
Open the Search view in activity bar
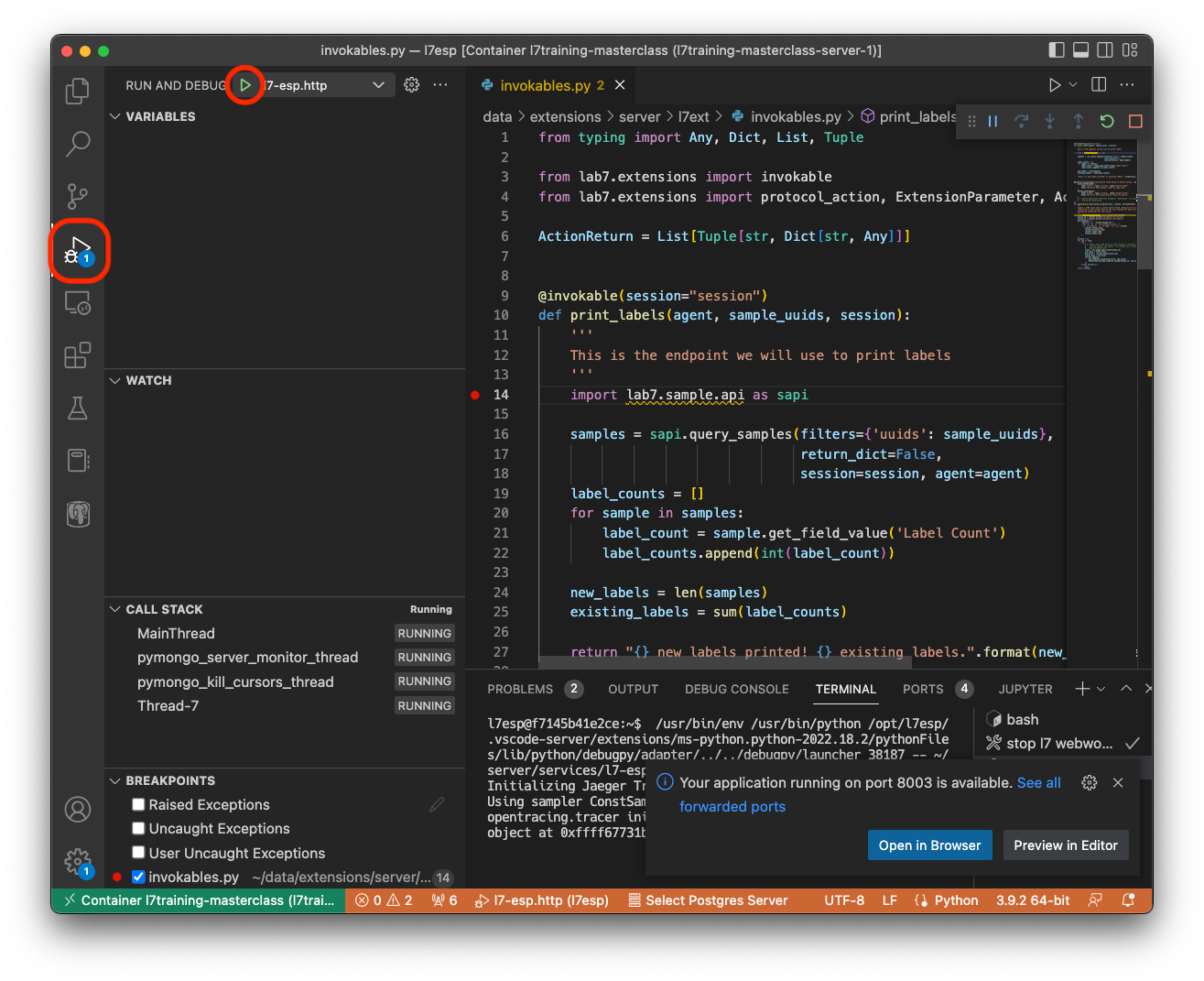point(78,143)
